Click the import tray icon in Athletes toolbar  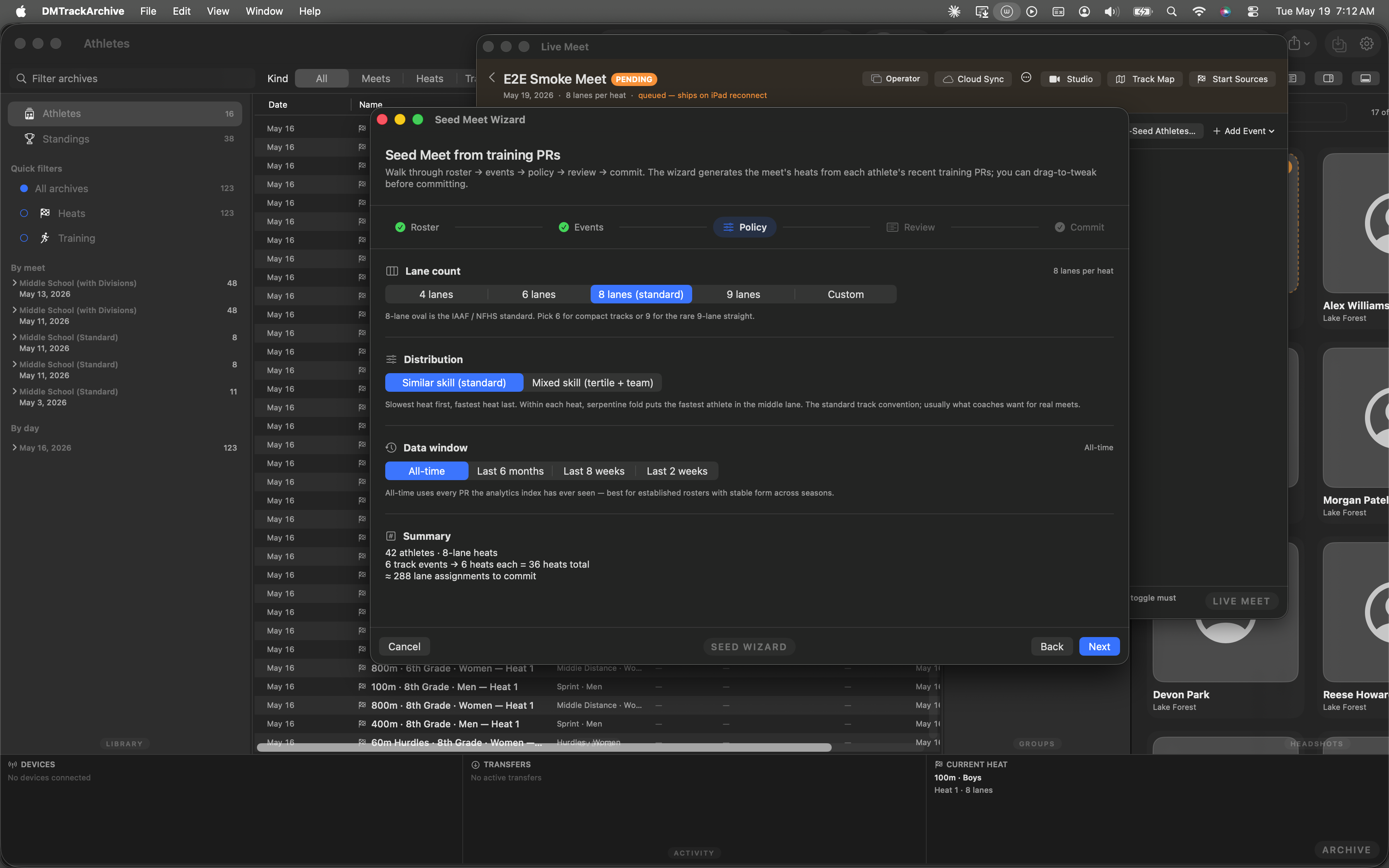click(x=1339, y=44)
